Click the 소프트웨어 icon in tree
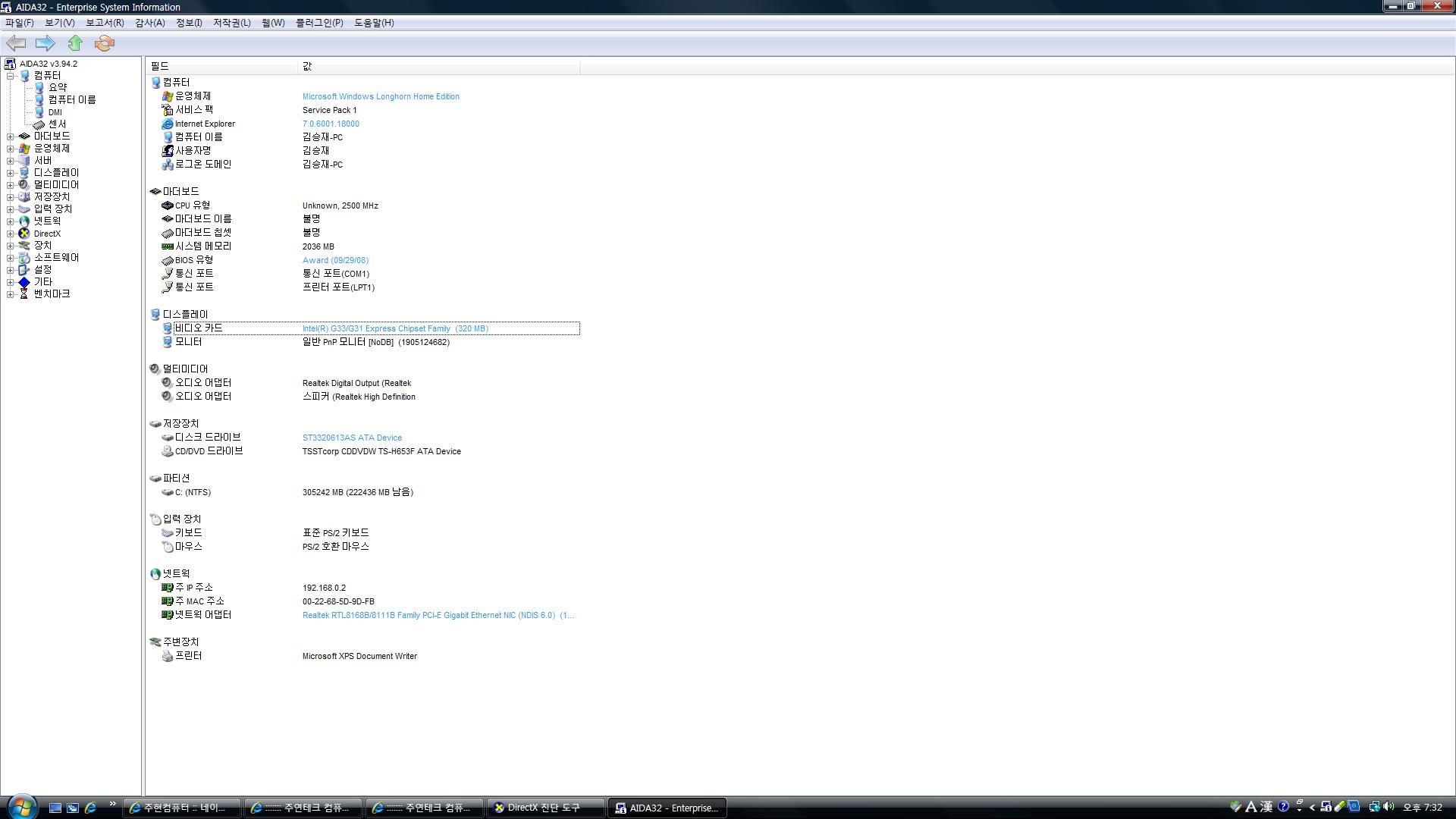The image size is (1456, 819). (24, 258)
